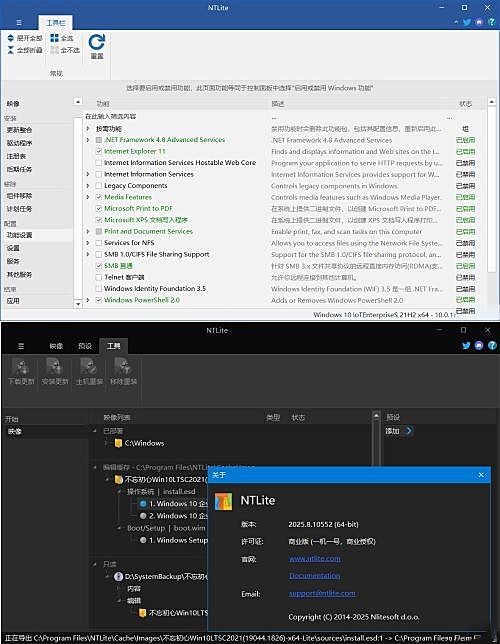Switch to 映像 tab in dark window
Screen dimensions: 500x644
coord(56,346)
